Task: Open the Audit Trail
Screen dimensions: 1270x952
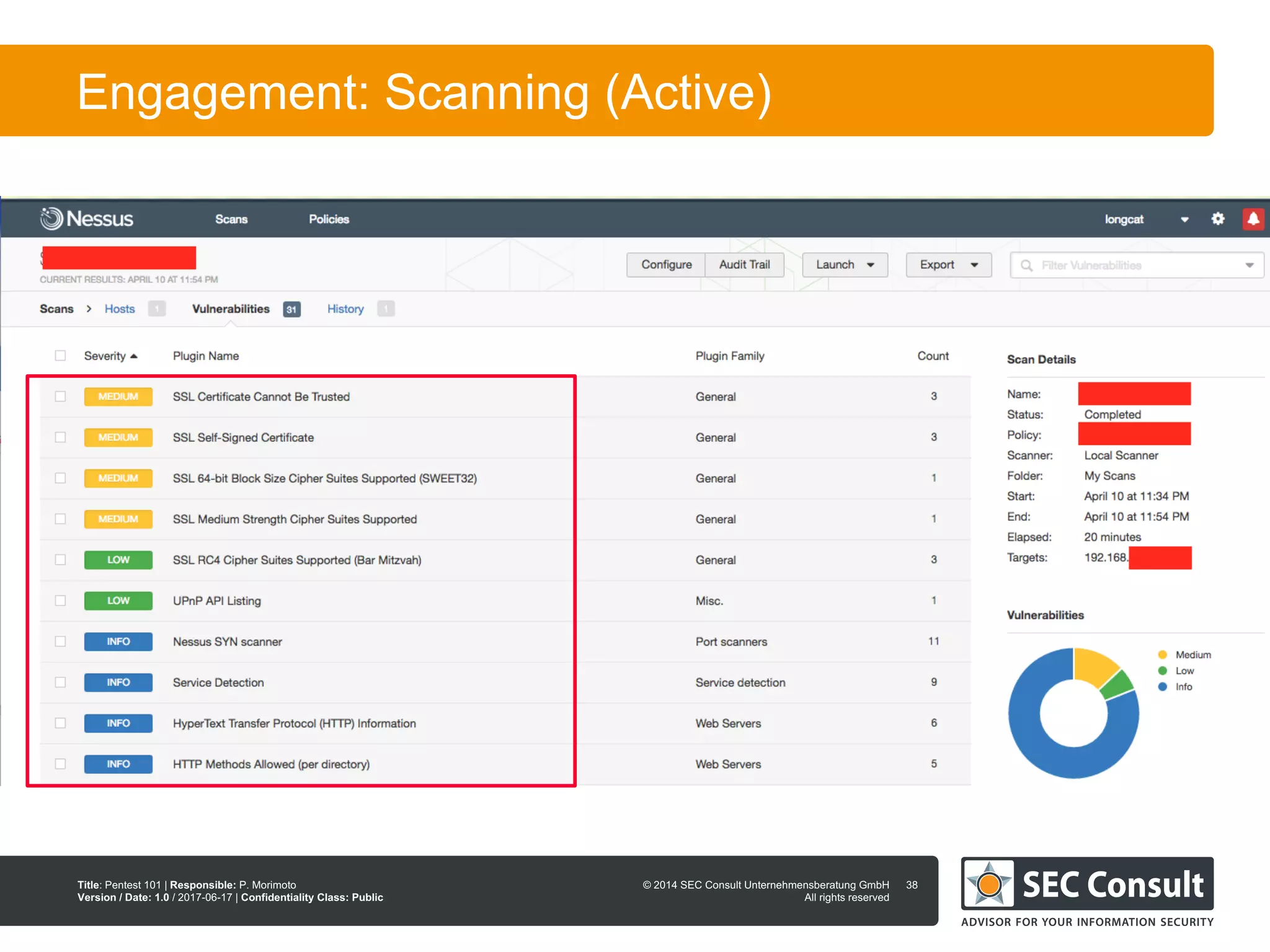Action: [x=744, y=265]
